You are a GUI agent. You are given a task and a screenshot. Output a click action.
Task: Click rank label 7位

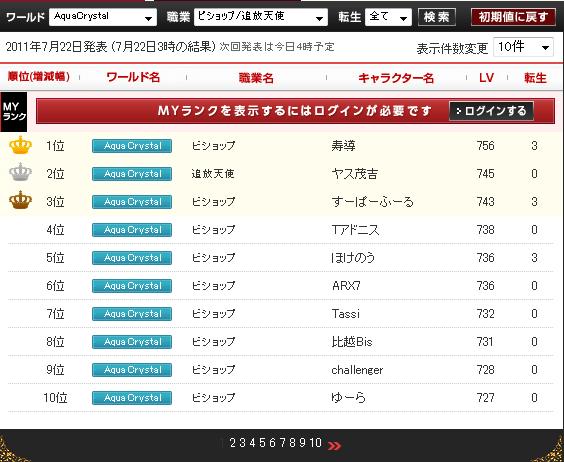55,314
